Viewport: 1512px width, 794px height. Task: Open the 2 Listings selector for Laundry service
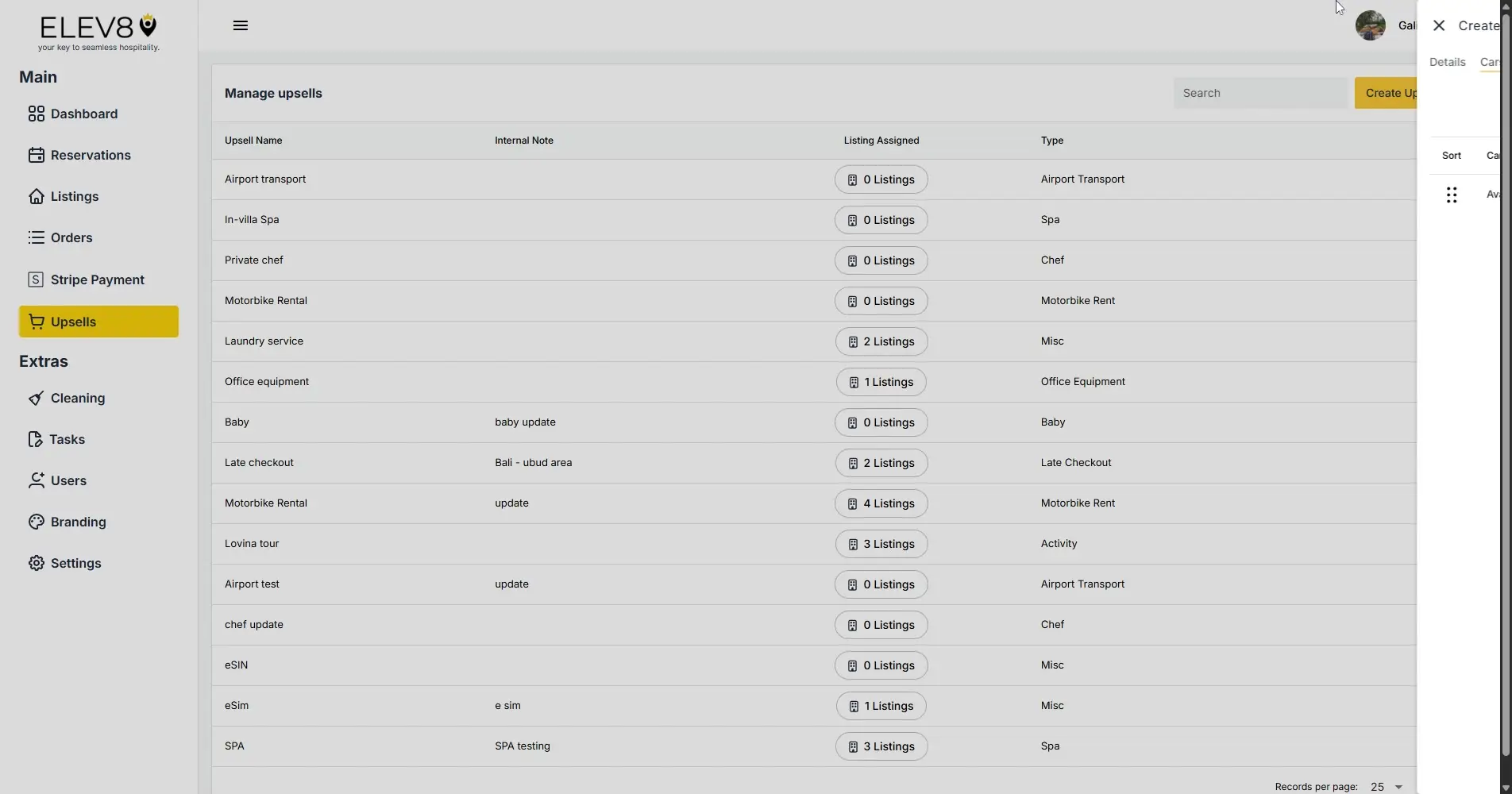(x=881, y=341)
